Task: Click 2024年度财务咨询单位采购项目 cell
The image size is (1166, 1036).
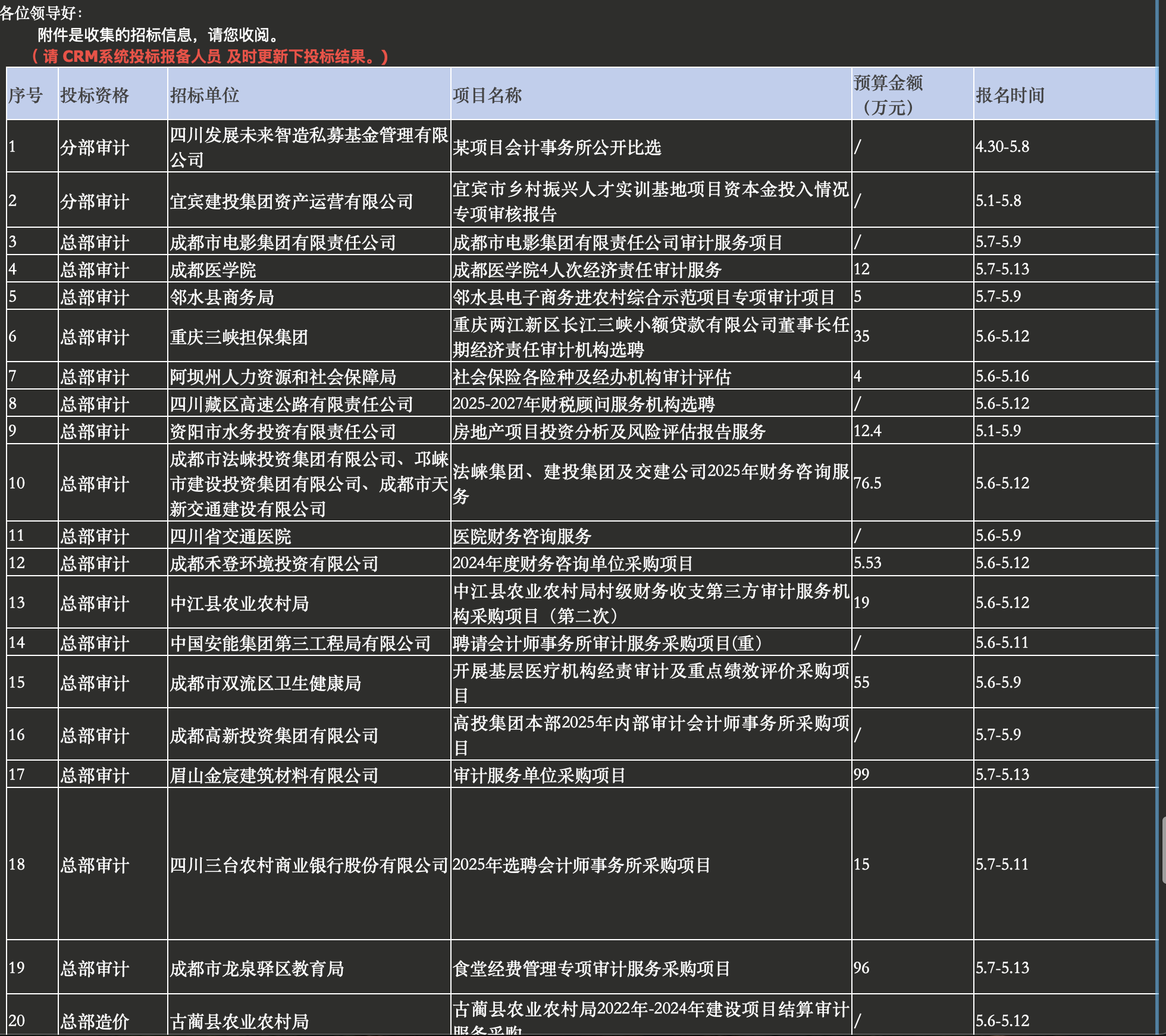Action: [x=651, y=563]
